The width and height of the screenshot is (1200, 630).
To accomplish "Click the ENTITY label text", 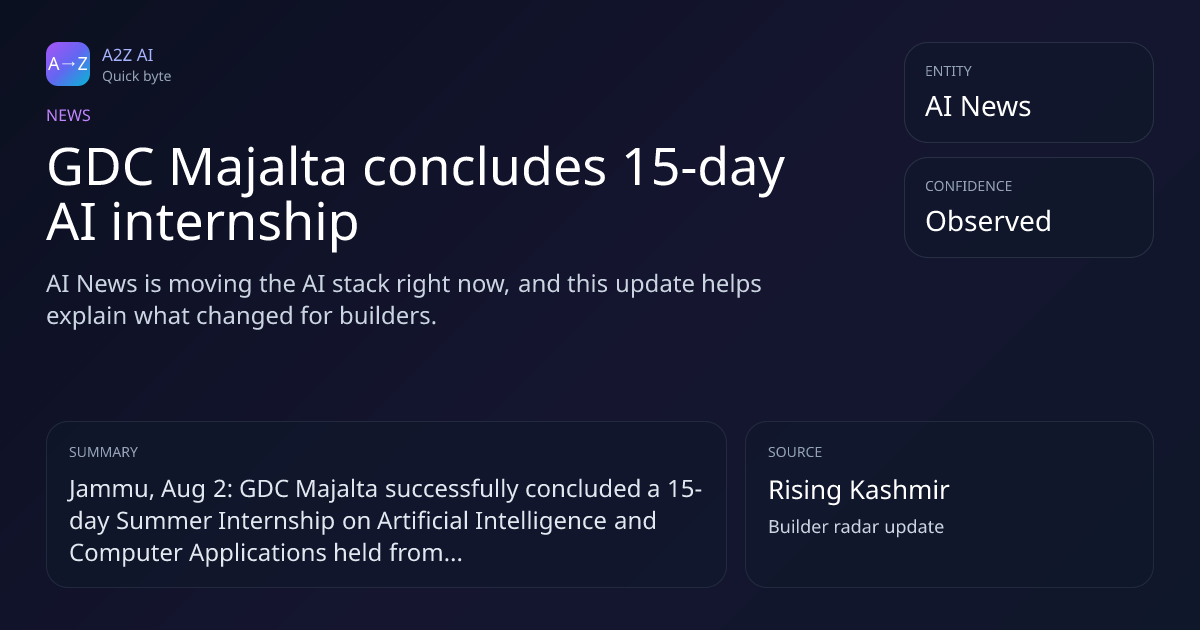I will coord(948,71).
